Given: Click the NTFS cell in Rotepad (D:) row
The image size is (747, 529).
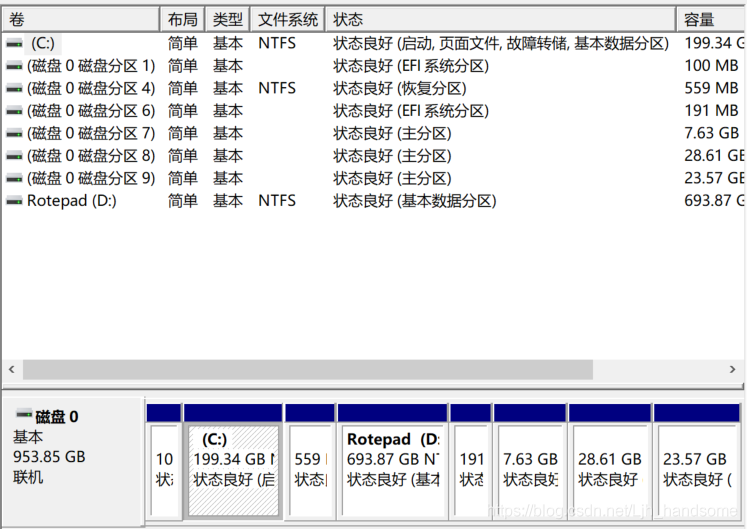Looking at the screenshot, I should [x=277, y=201].
